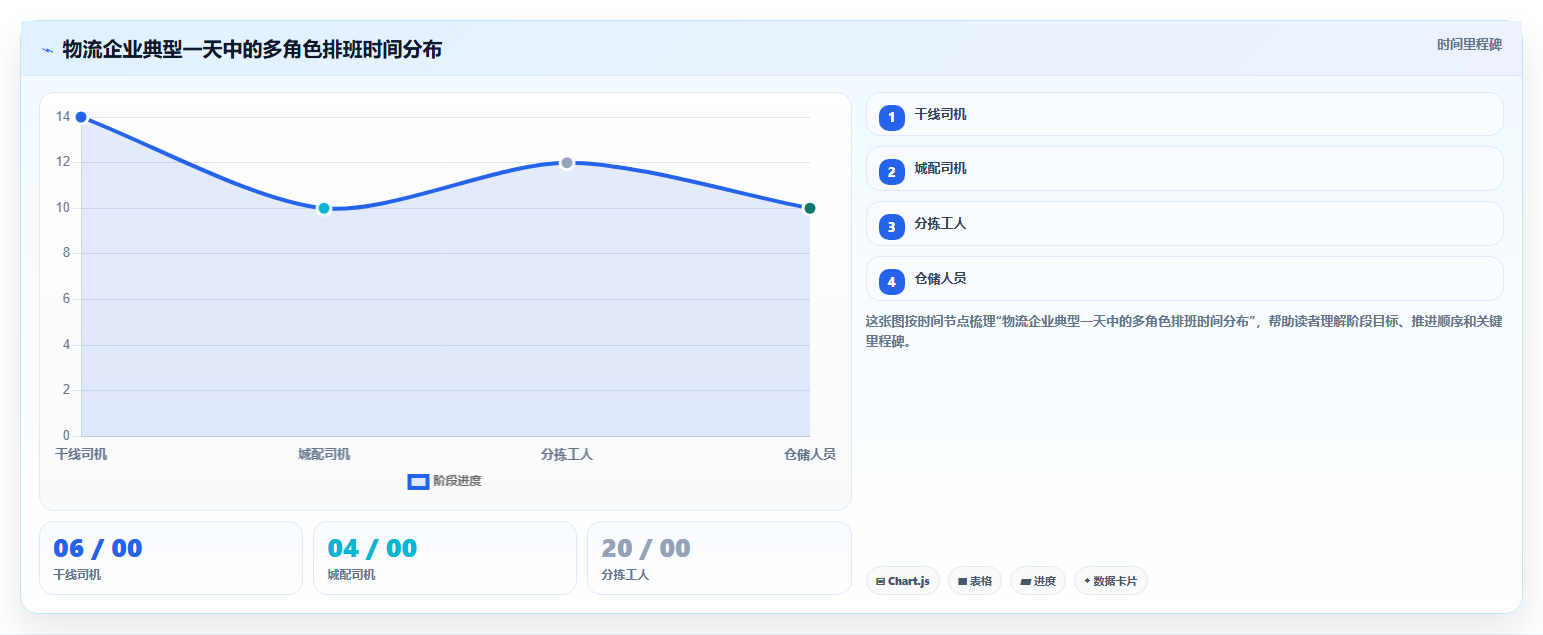Click the x-axis label 分拣工人
1543x635 pixels.
pyautogui.click(x=567, y=455)
